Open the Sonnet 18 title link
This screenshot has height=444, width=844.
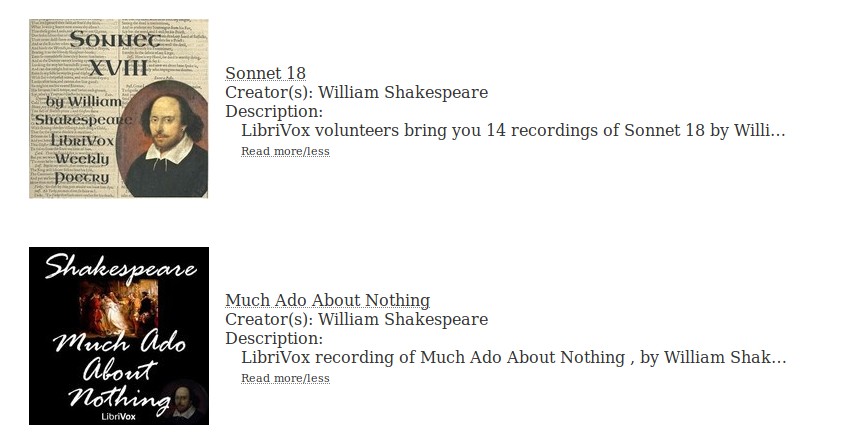click(265, 73)
